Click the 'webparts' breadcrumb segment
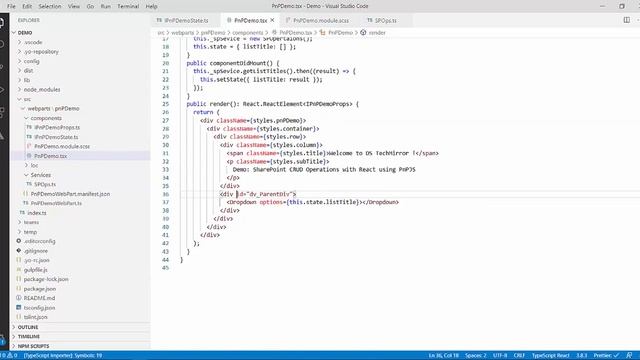Image resolution: width=640 pixels, height=360 pixels. pos(182,33)
